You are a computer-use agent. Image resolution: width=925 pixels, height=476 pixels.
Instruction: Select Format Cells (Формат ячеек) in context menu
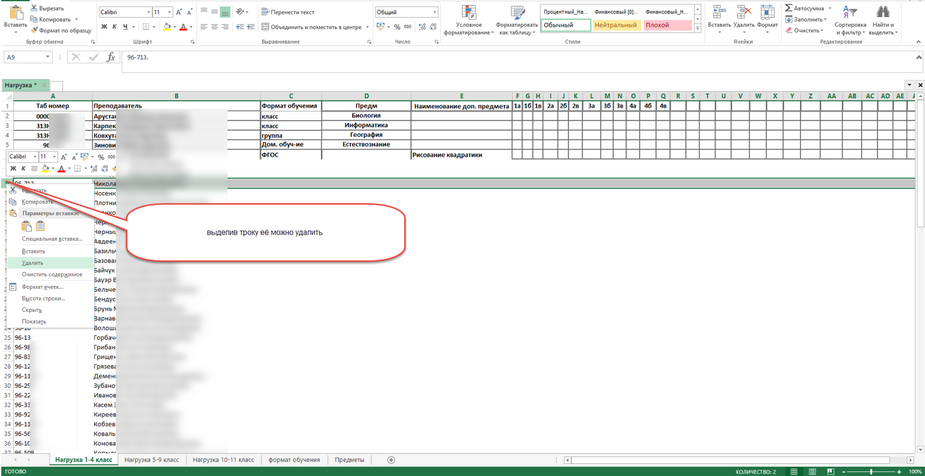[43, 287]
